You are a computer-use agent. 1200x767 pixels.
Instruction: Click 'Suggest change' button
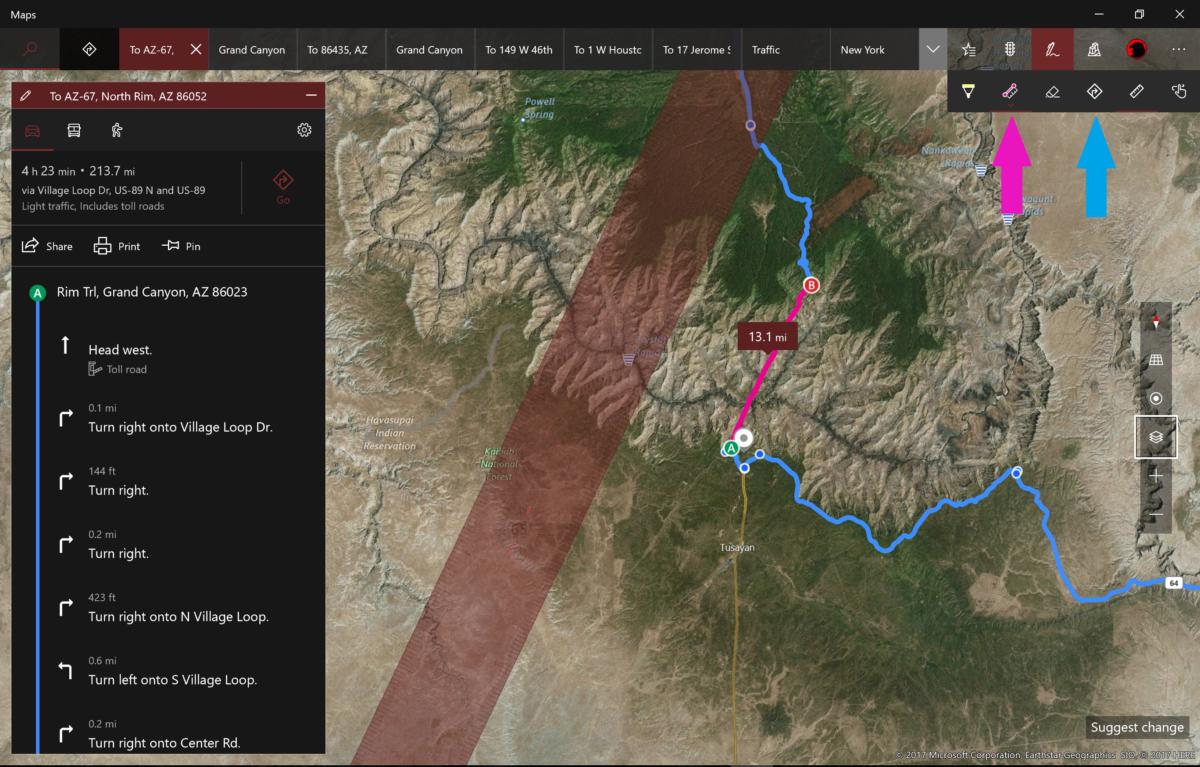[x=1137, y=727]
